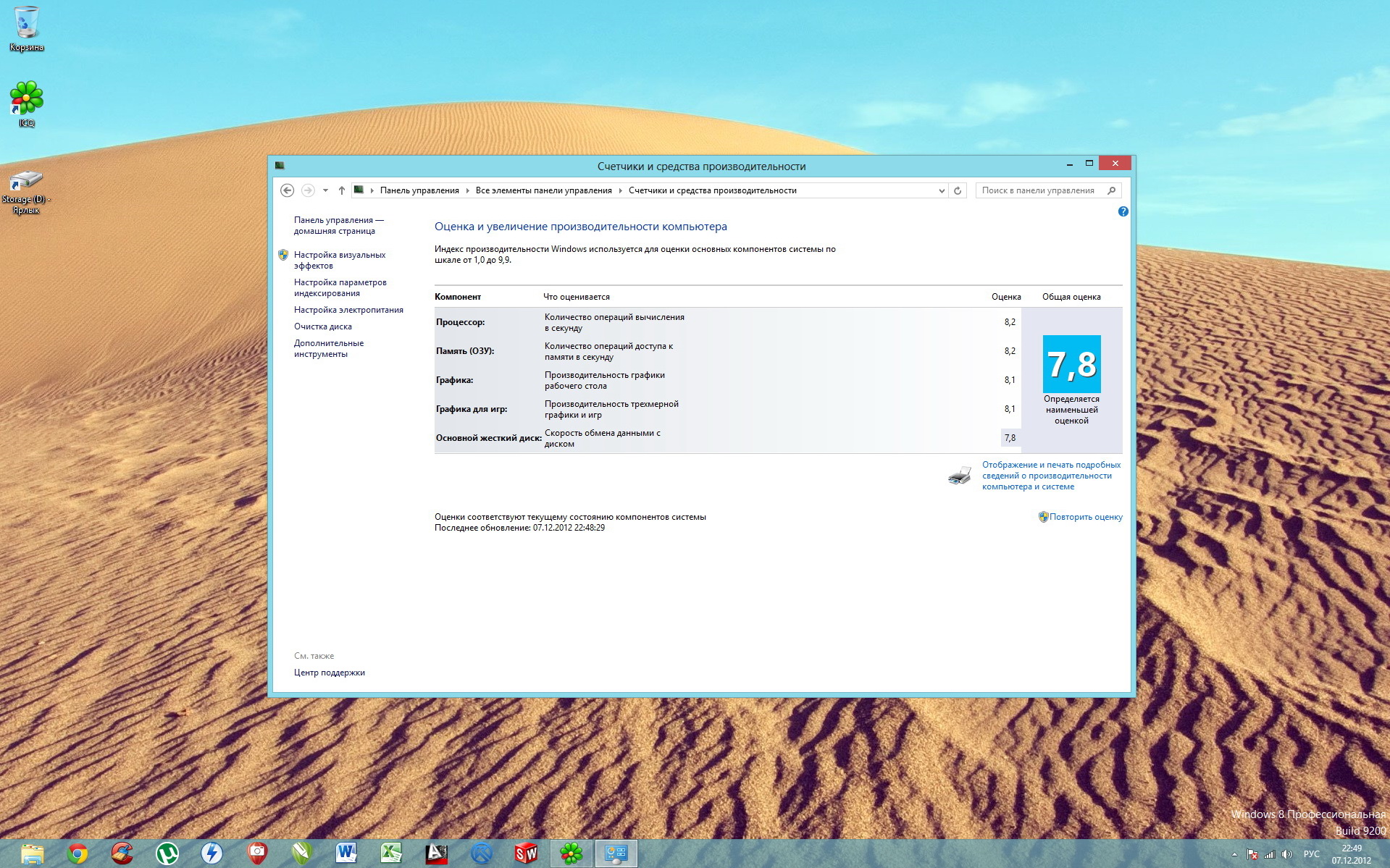
Task: Click the printer icon for detailed report
Action: point(960,476)
